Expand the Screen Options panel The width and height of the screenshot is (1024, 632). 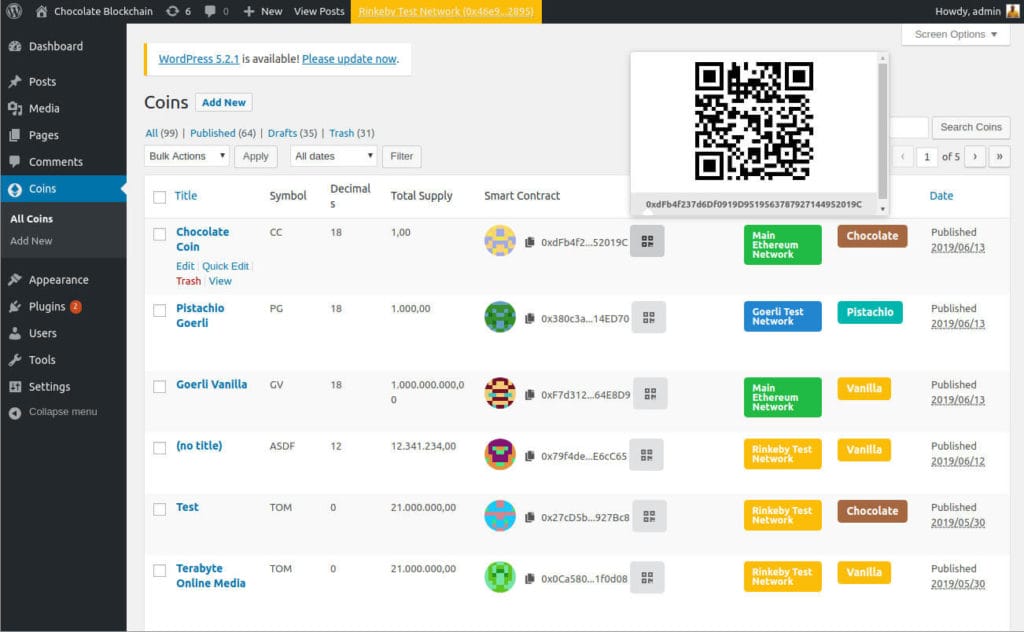click(955, 34)
